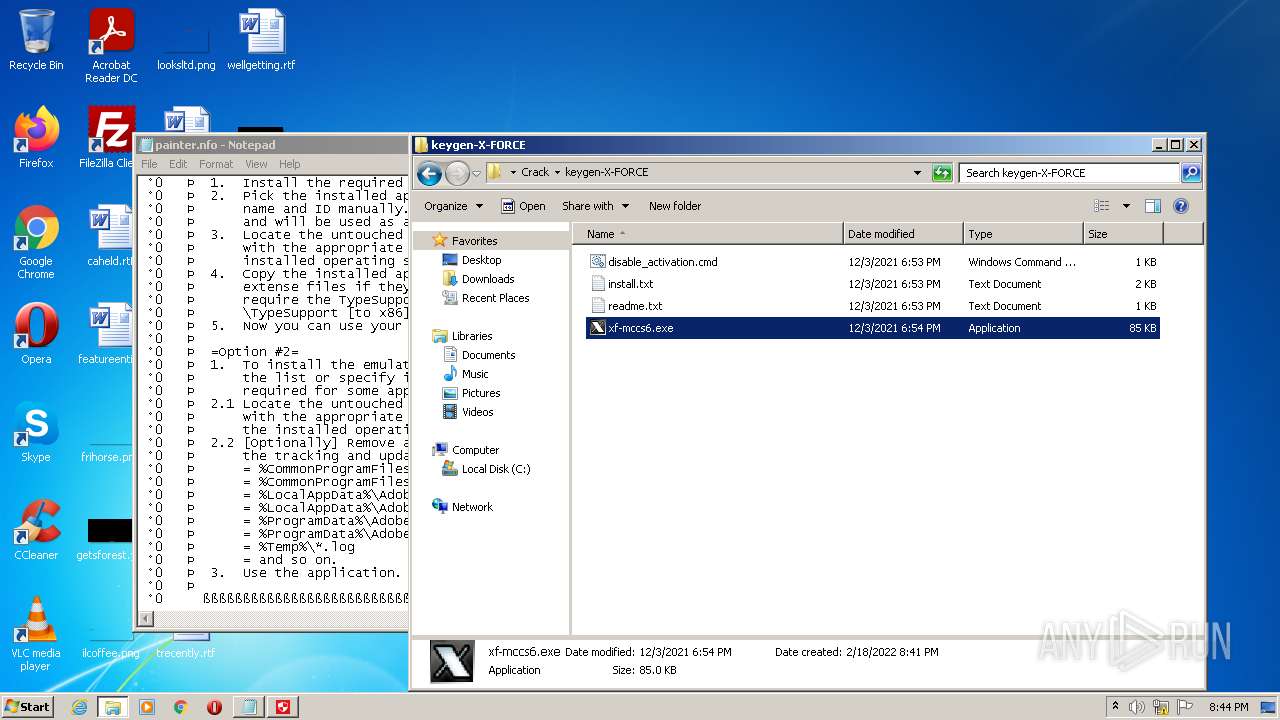Click New folder button
This screenshot has width=1280, height=720.
point(675,206)
